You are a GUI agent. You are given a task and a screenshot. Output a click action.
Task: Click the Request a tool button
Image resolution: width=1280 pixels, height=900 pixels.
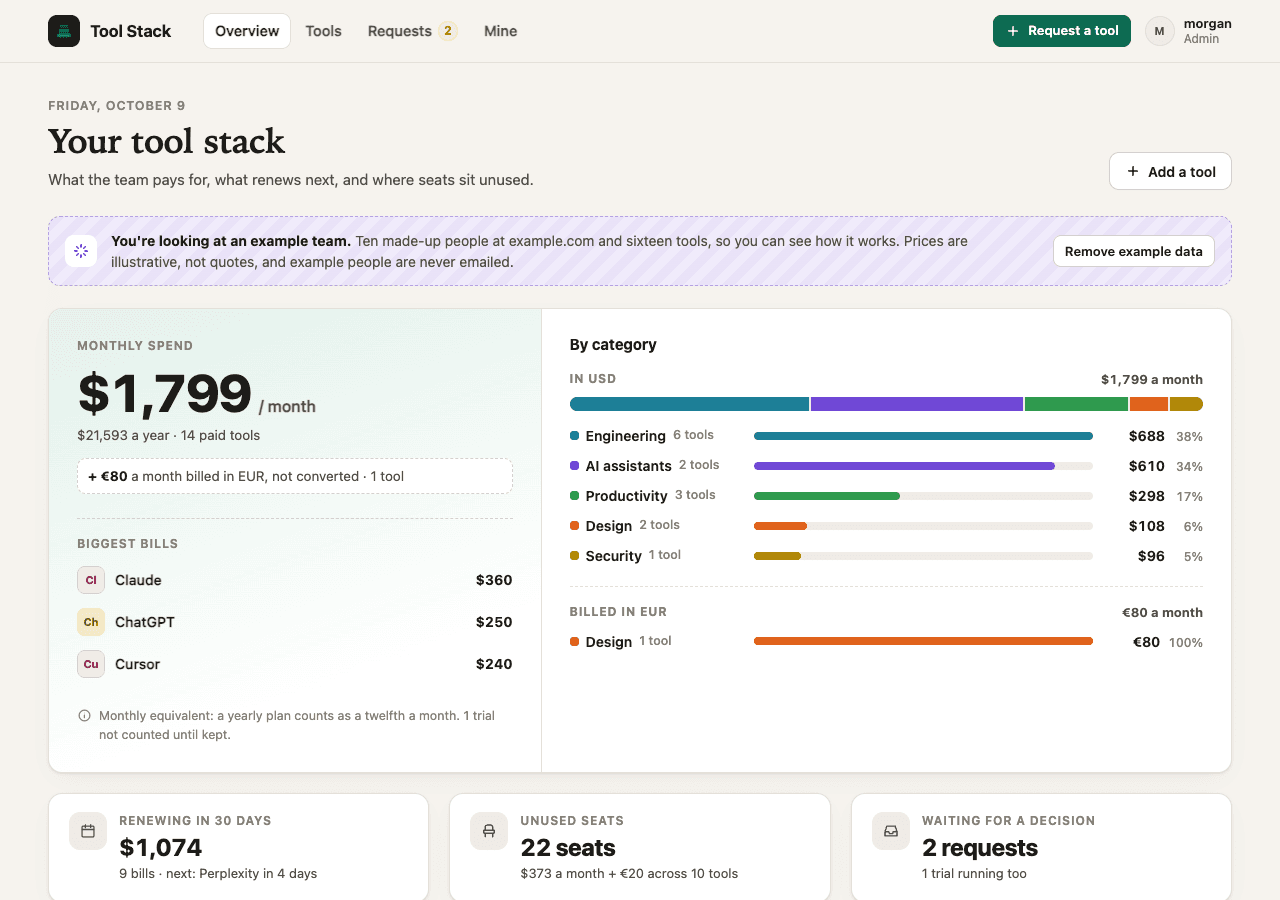1062,31
